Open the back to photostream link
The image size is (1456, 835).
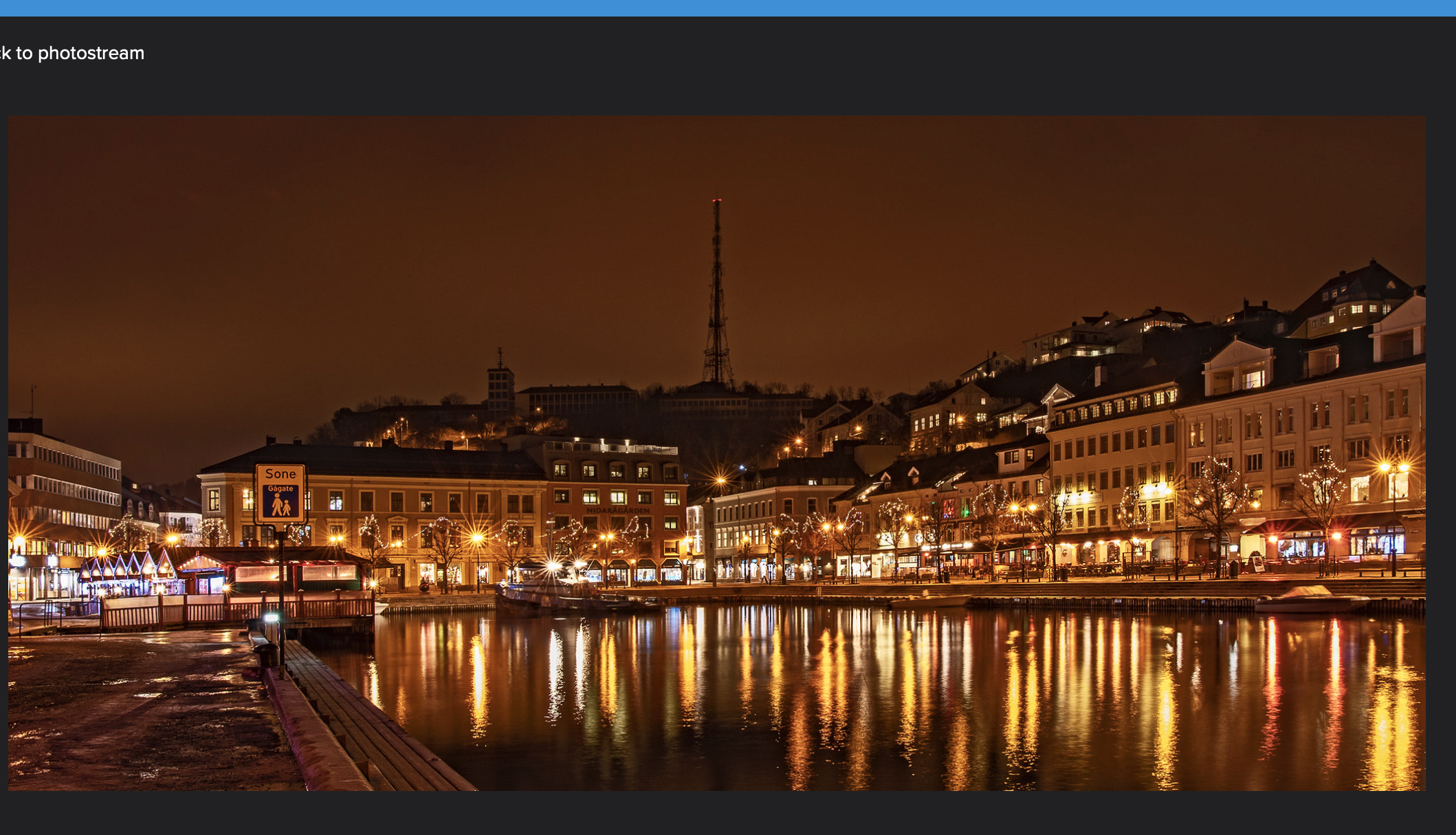pyautogui.click(x=69, y=52)
